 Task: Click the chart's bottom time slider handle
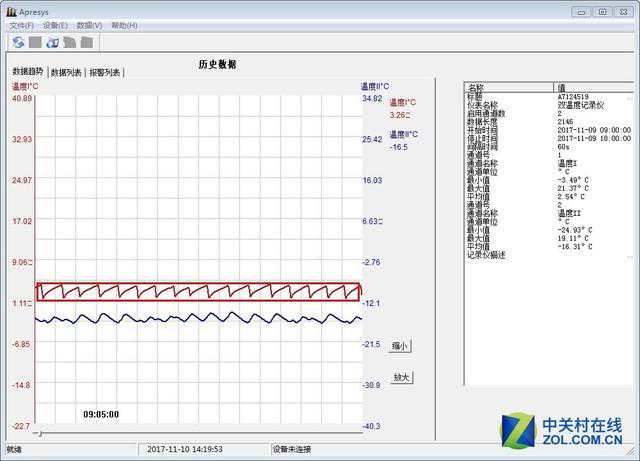[38, 433]
